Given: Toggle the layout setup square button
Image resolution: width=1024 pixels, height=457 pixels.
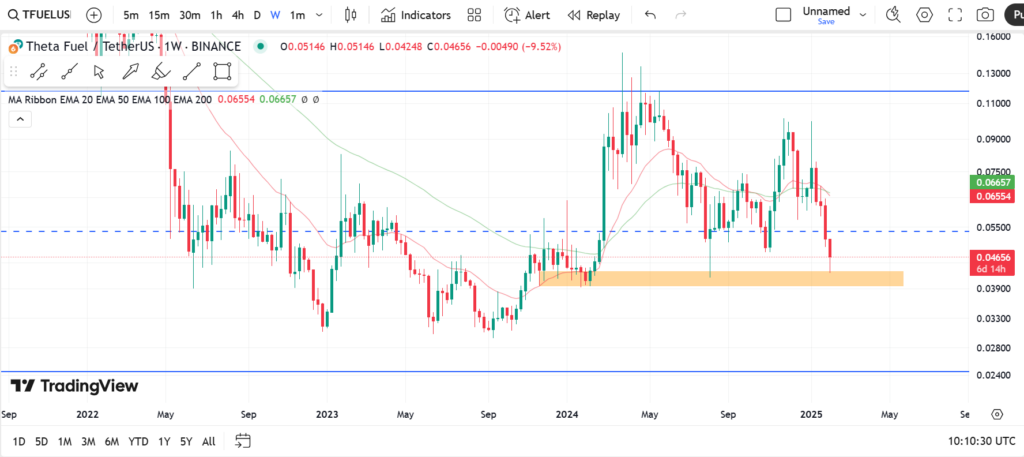Looking at the screenshot, I should click(784, 14).
